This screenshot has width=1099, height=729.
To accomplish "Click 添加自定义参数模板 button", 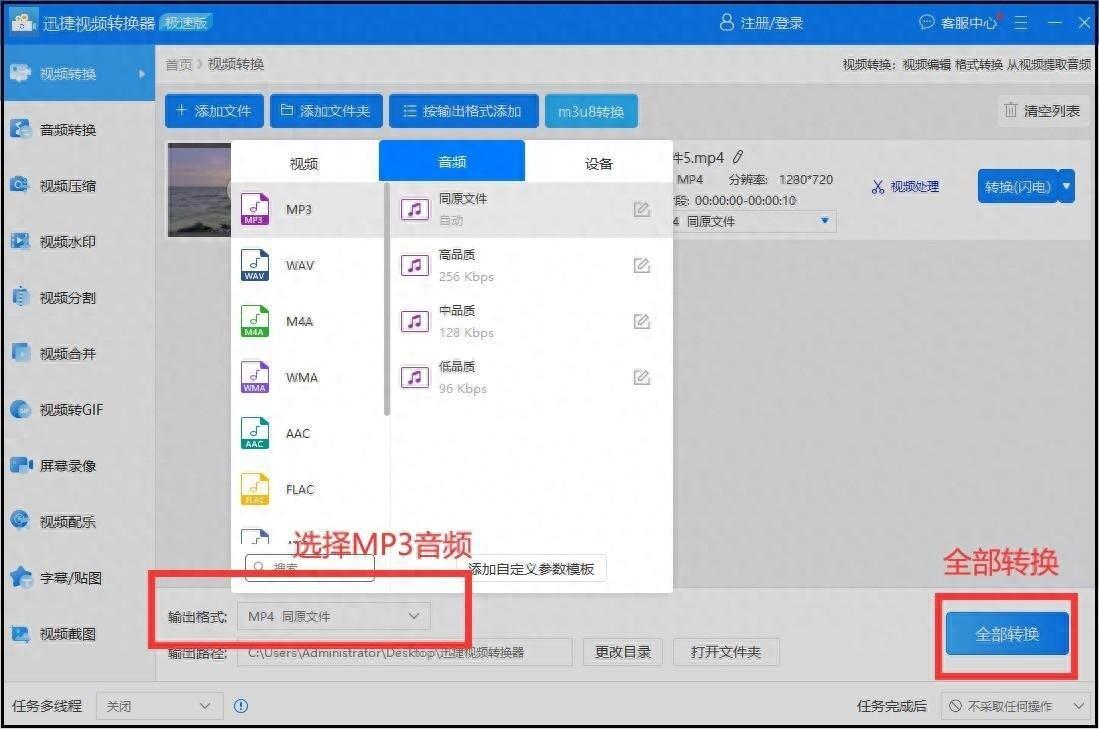I will (x=531, y=568).
